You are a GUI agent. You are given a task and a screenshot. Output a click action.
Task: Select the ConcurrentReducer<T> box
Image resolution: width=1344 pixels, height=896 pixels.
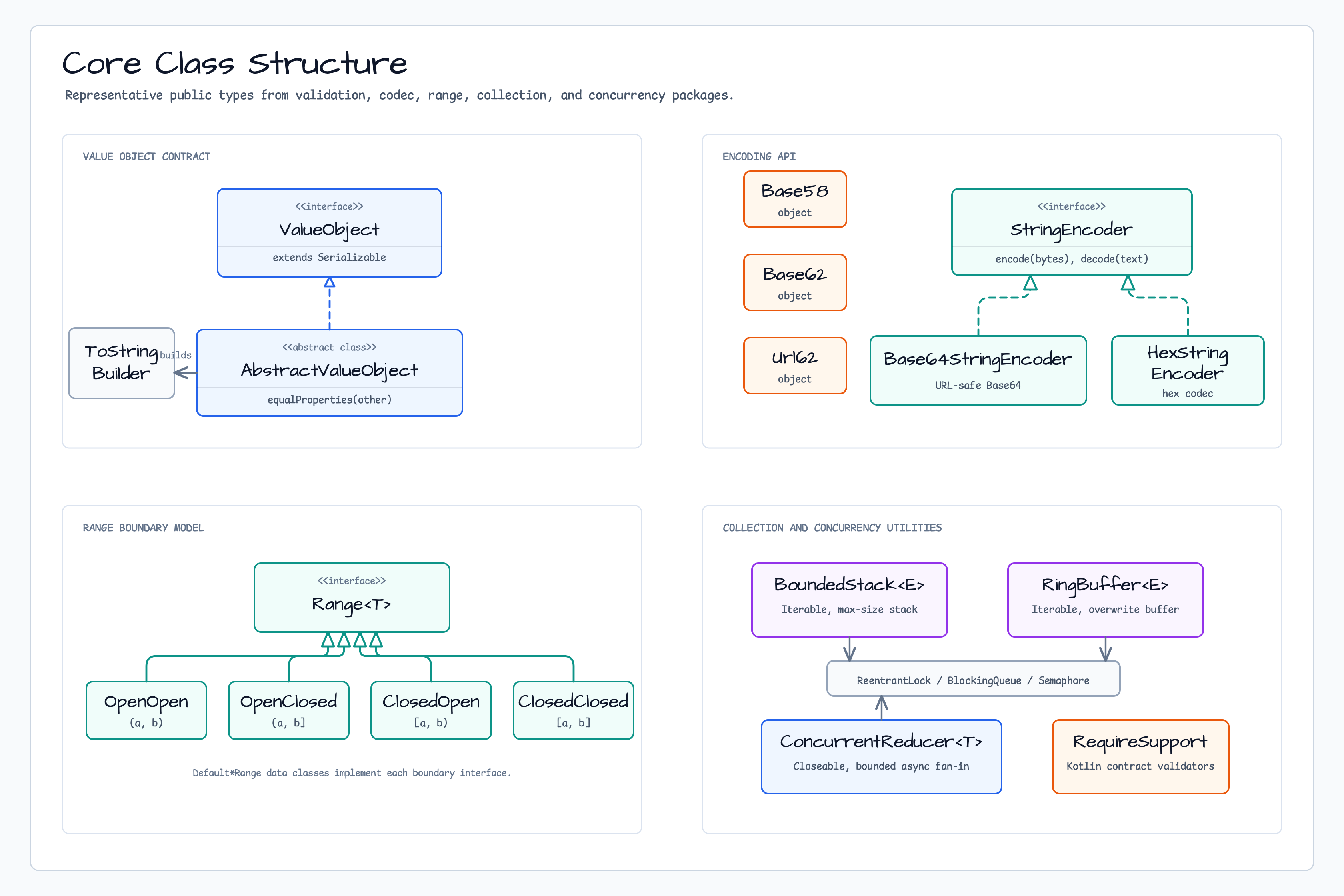(x=881, y=756)
